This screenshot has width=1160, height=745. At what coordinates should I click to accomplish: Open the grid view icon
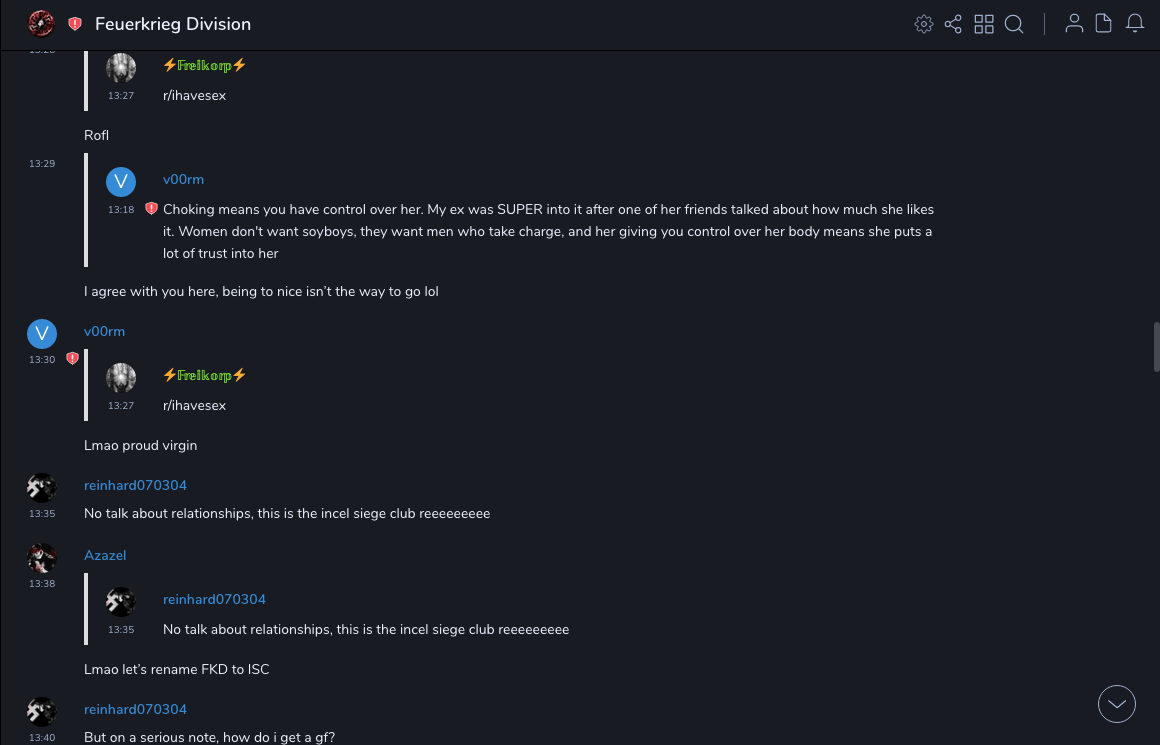click(984, 24)
